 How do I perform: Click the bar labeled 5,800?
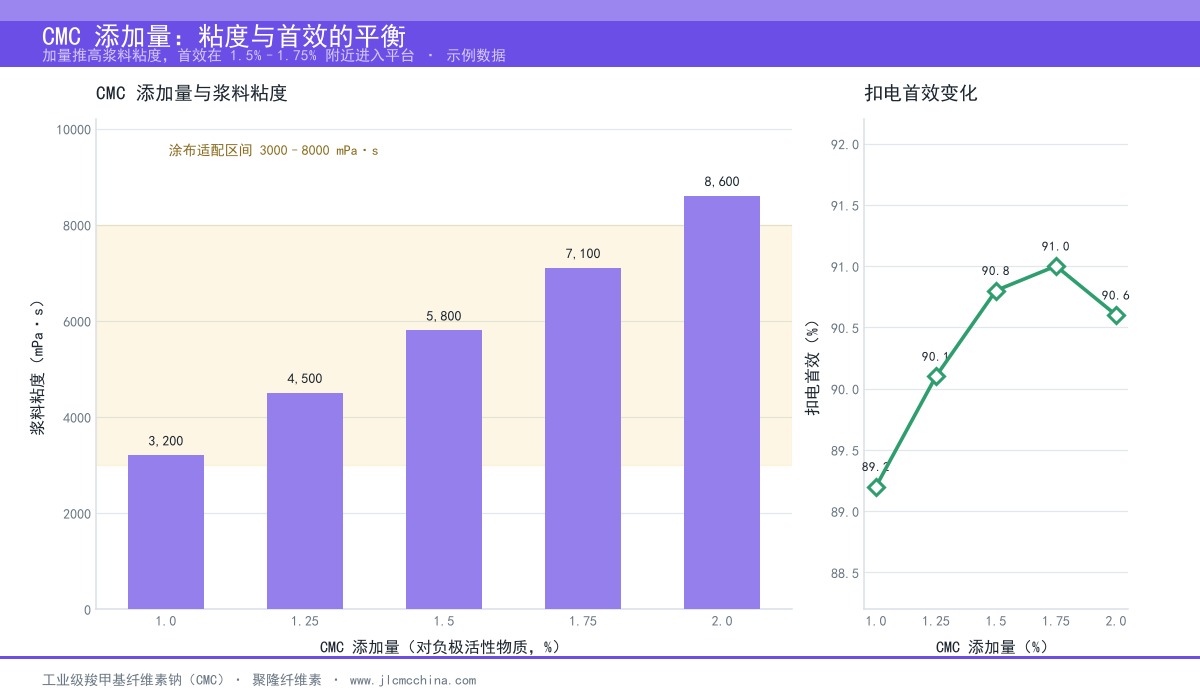[444, 470]
